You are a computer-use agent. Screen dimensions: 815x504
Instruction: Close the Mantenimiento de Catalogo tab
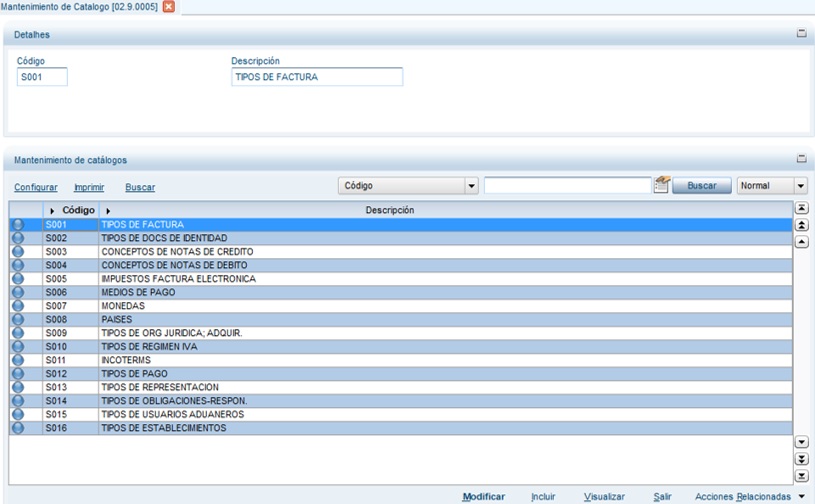[x=169, y=7]
